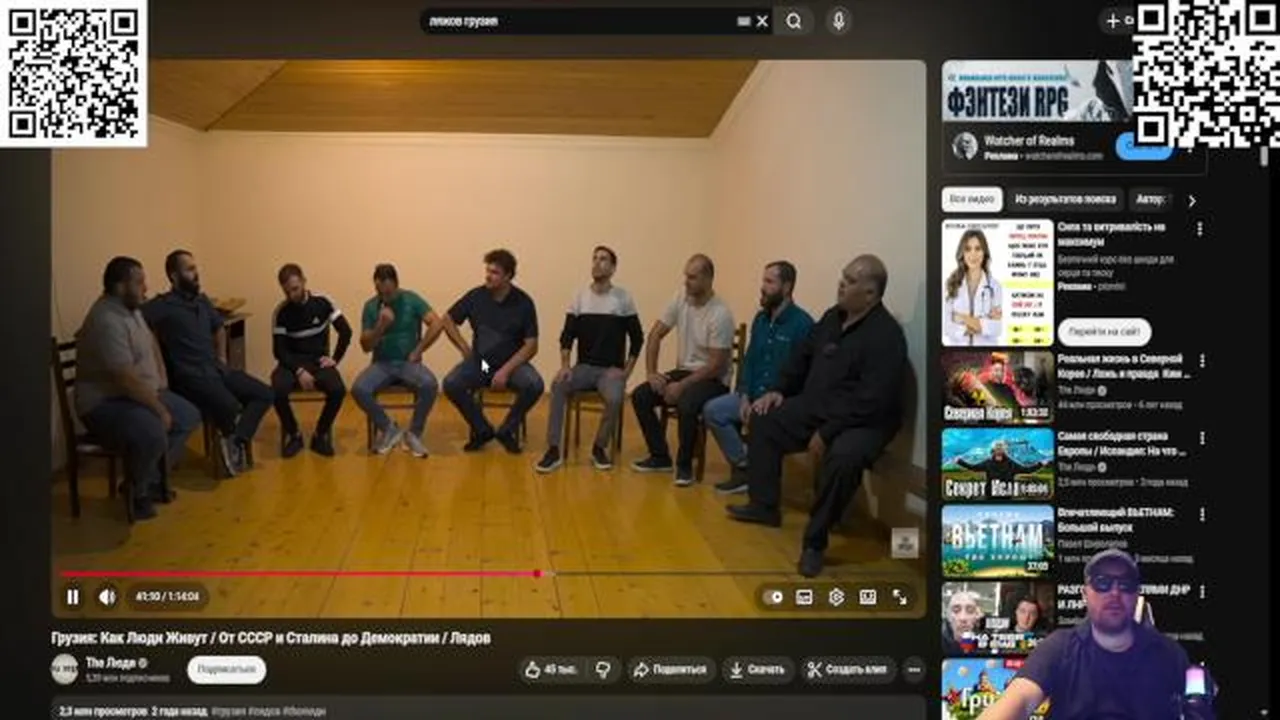This screenshot has height=720, width=1280.
Task: Click the Поделиться share button
Action: (x=670, y=670)
